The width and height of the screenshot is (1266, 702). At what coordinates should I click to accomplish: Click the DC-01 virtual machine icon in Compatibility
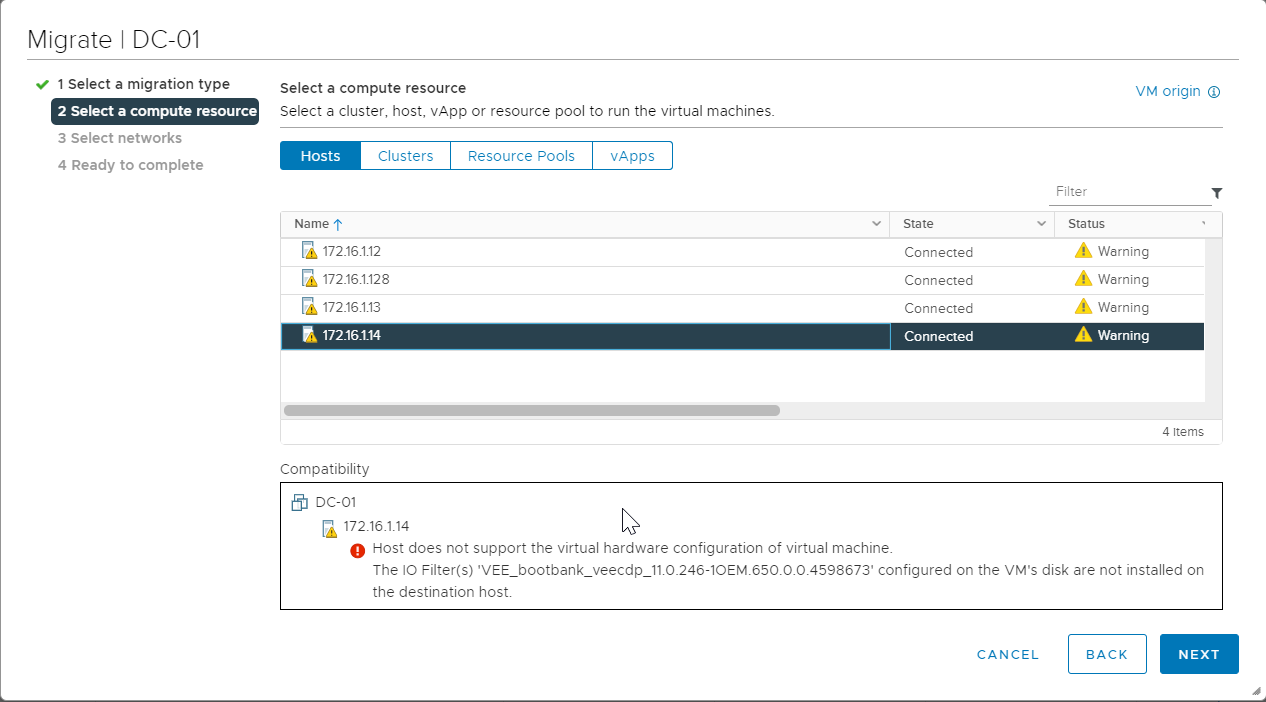(x=299, y=502)
